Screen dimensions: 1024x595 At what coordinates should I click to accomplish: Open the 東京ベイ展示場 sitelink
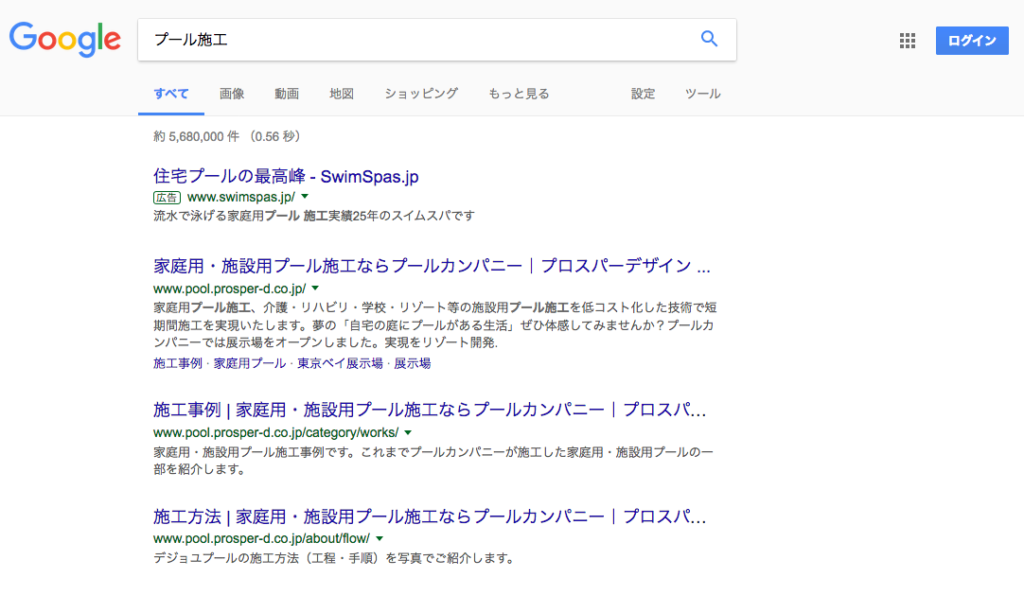coord(340,363)
